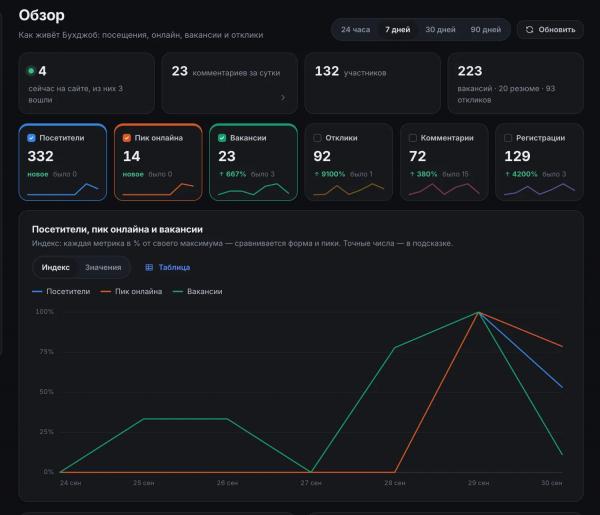Screen dimensions: 600x515
Task: Click the 4200% growth label
Action: (521, 174)
